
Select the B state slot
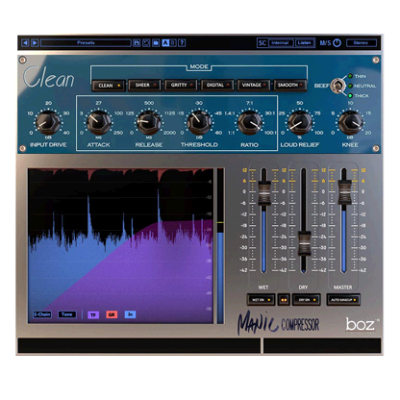click(x=173, y=43)
